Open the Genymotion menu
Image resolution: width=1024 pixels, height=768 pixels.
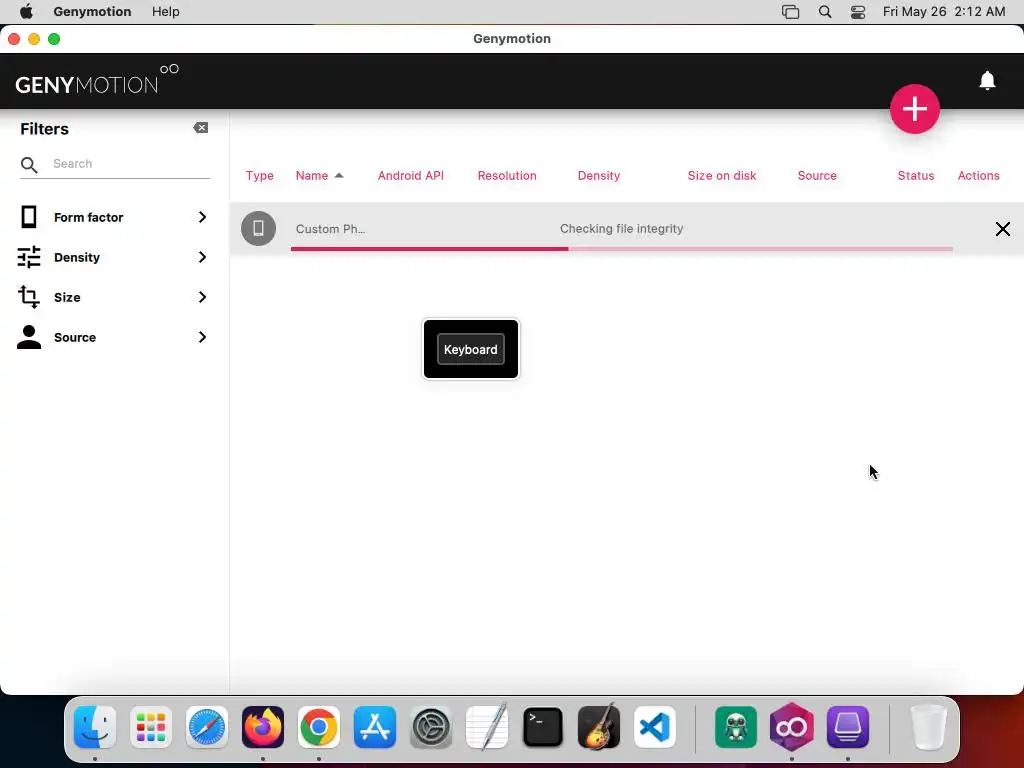pos(92,12)
